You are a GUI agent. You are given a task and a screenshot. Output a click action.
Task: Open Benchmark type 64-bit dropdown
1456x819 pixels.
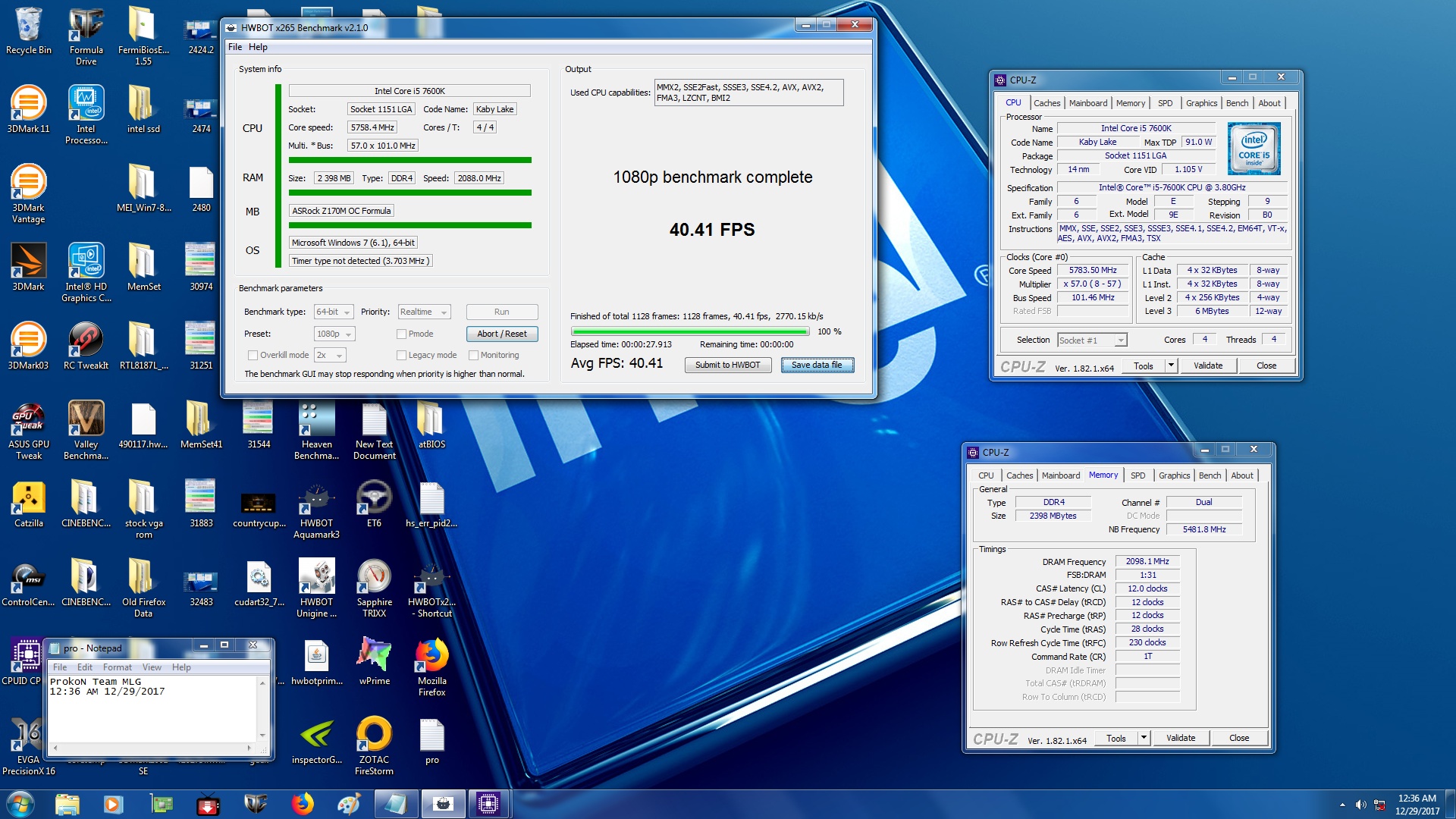coord(334,312)
